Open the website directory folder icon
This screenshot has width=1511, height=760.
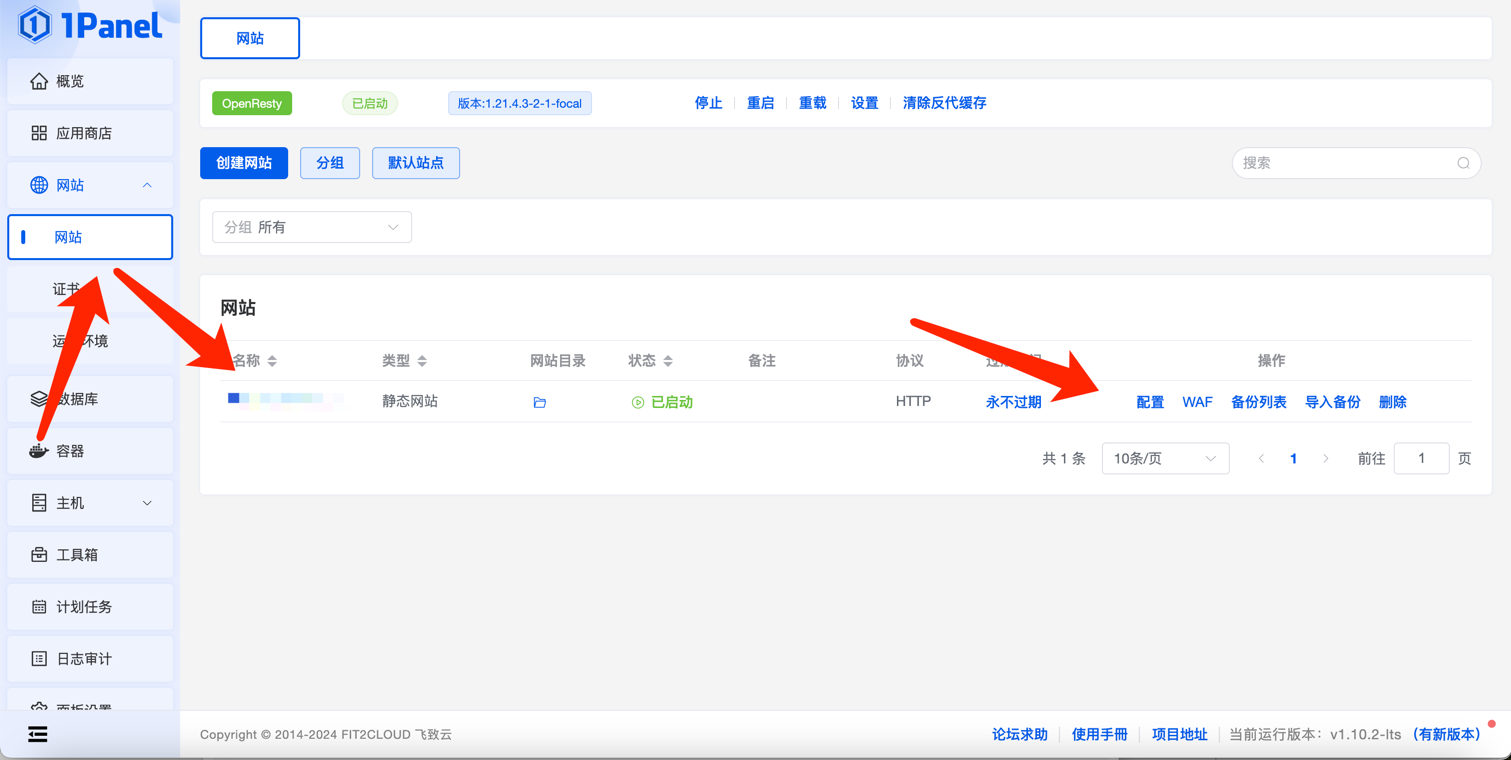click(x=539, y=402)
